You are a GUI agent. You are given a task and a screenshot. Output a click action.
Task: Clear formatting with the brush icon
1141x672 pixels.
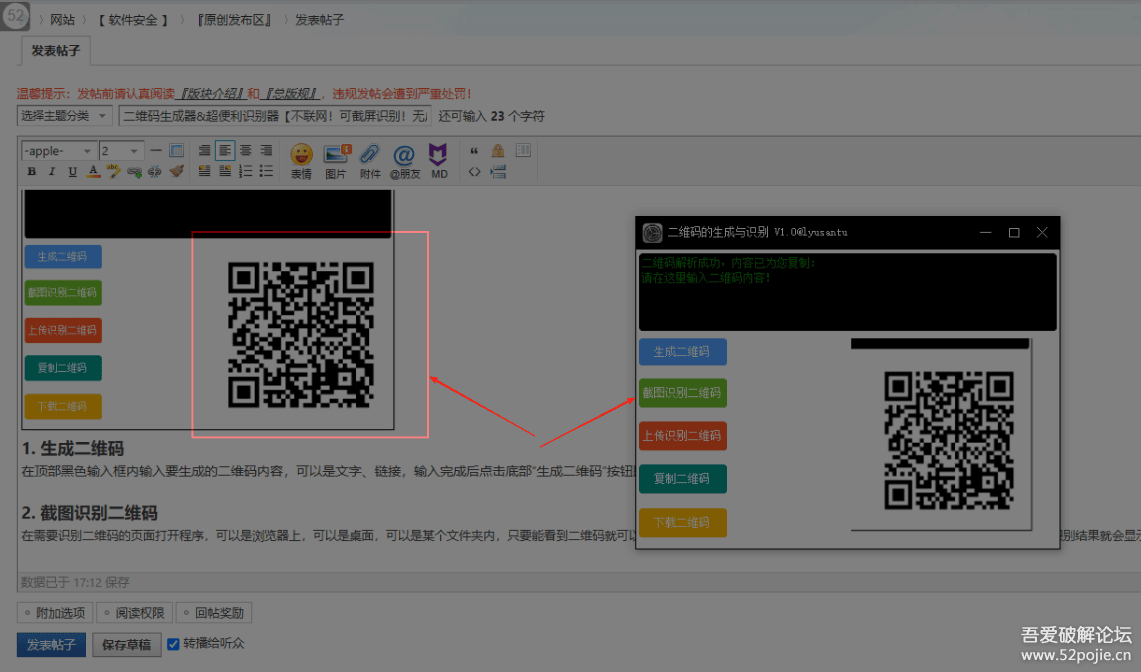[x=175, y=172]
